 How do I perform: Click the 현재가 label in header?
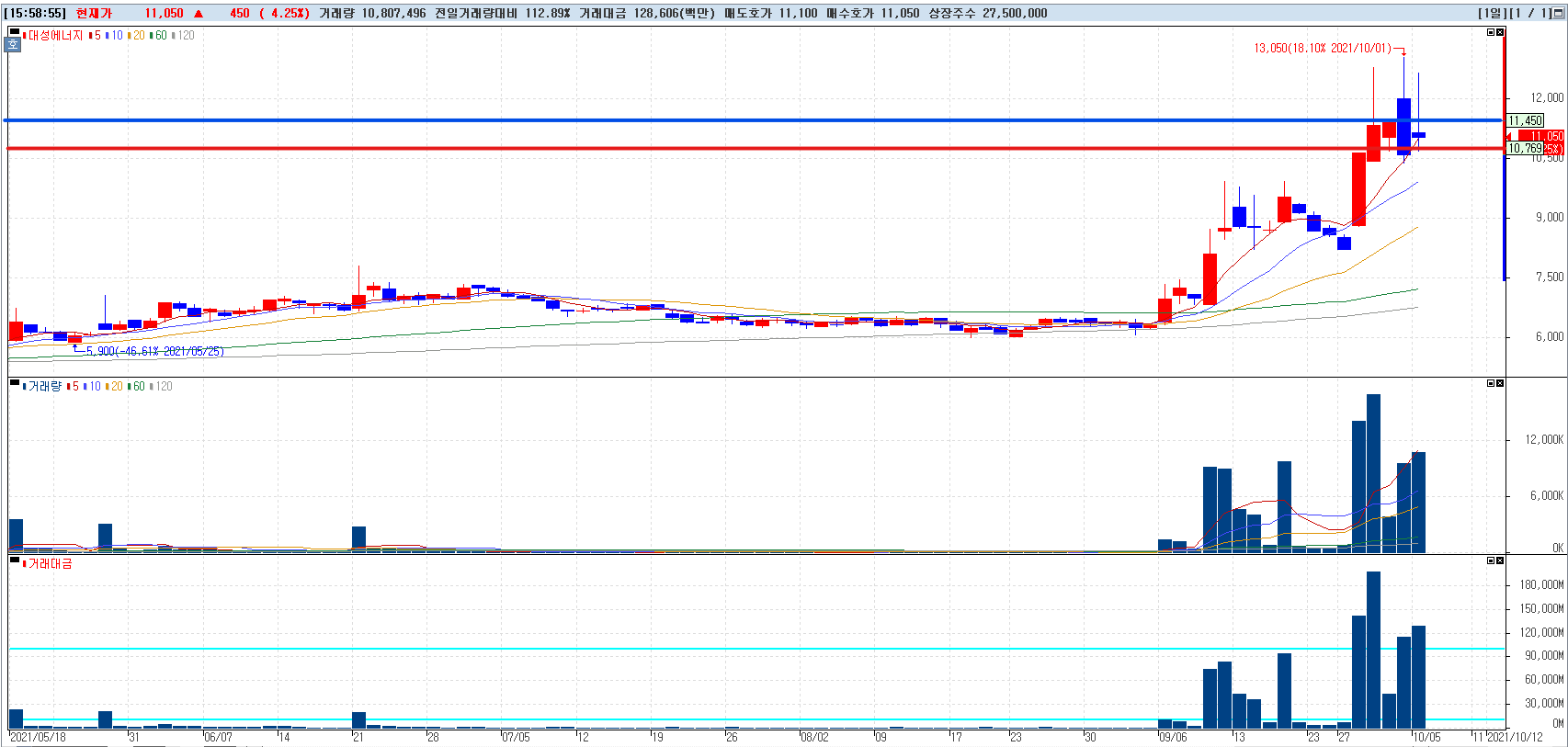click(94, 14)
